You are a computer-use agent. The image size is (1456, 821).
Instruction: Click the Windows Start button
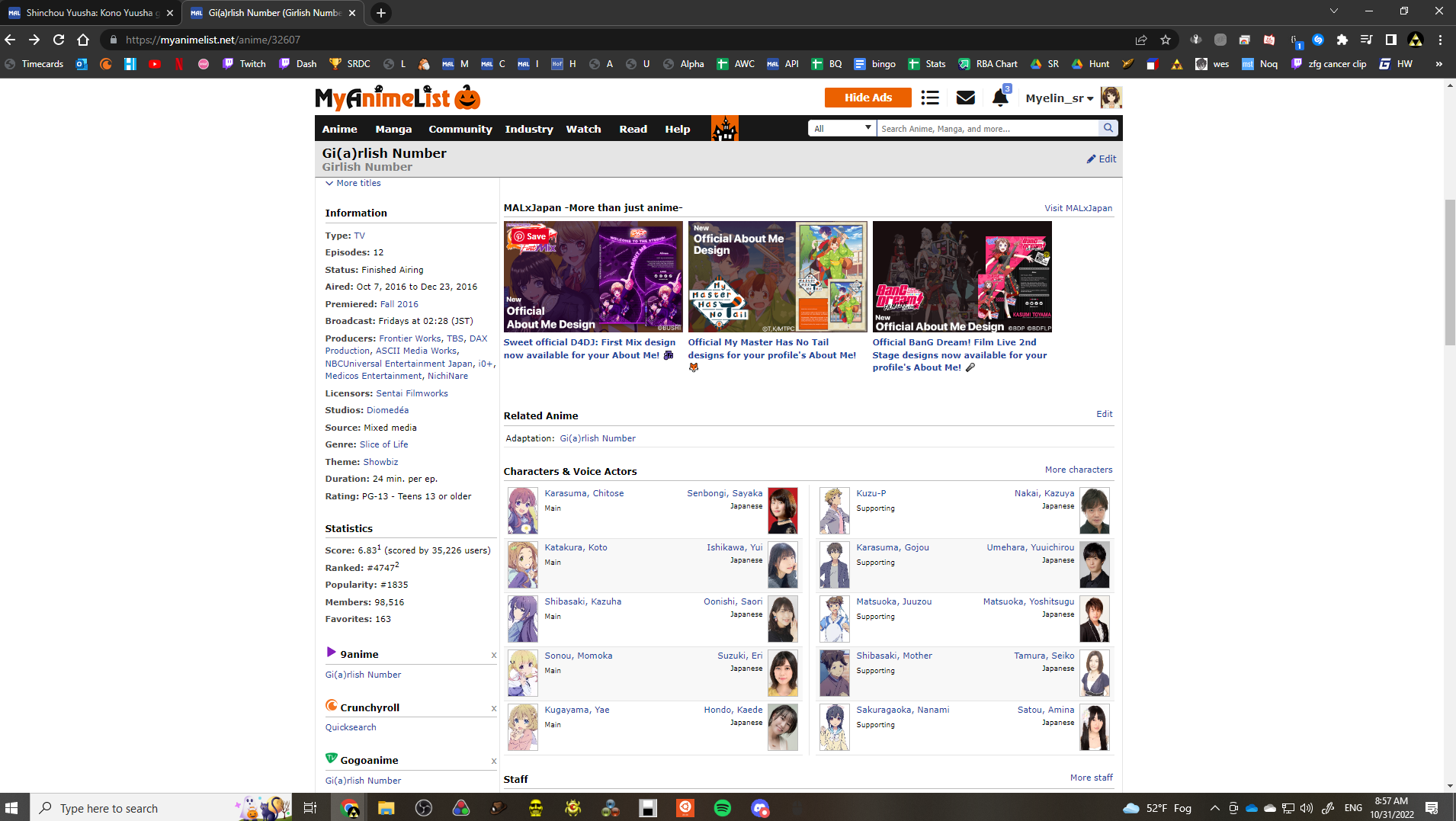[12, 808]
